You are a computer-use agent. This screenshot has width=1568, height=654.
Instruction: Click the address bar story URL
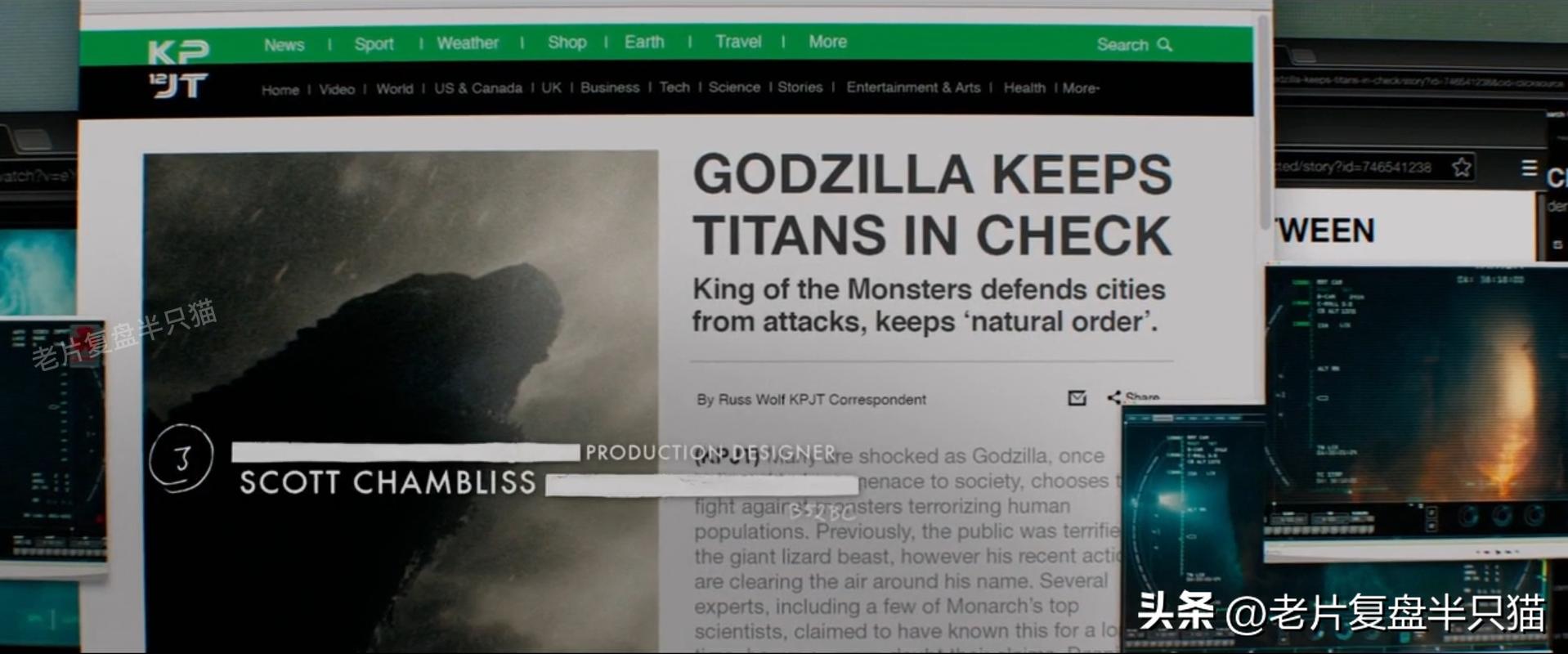coord(1355,168)
